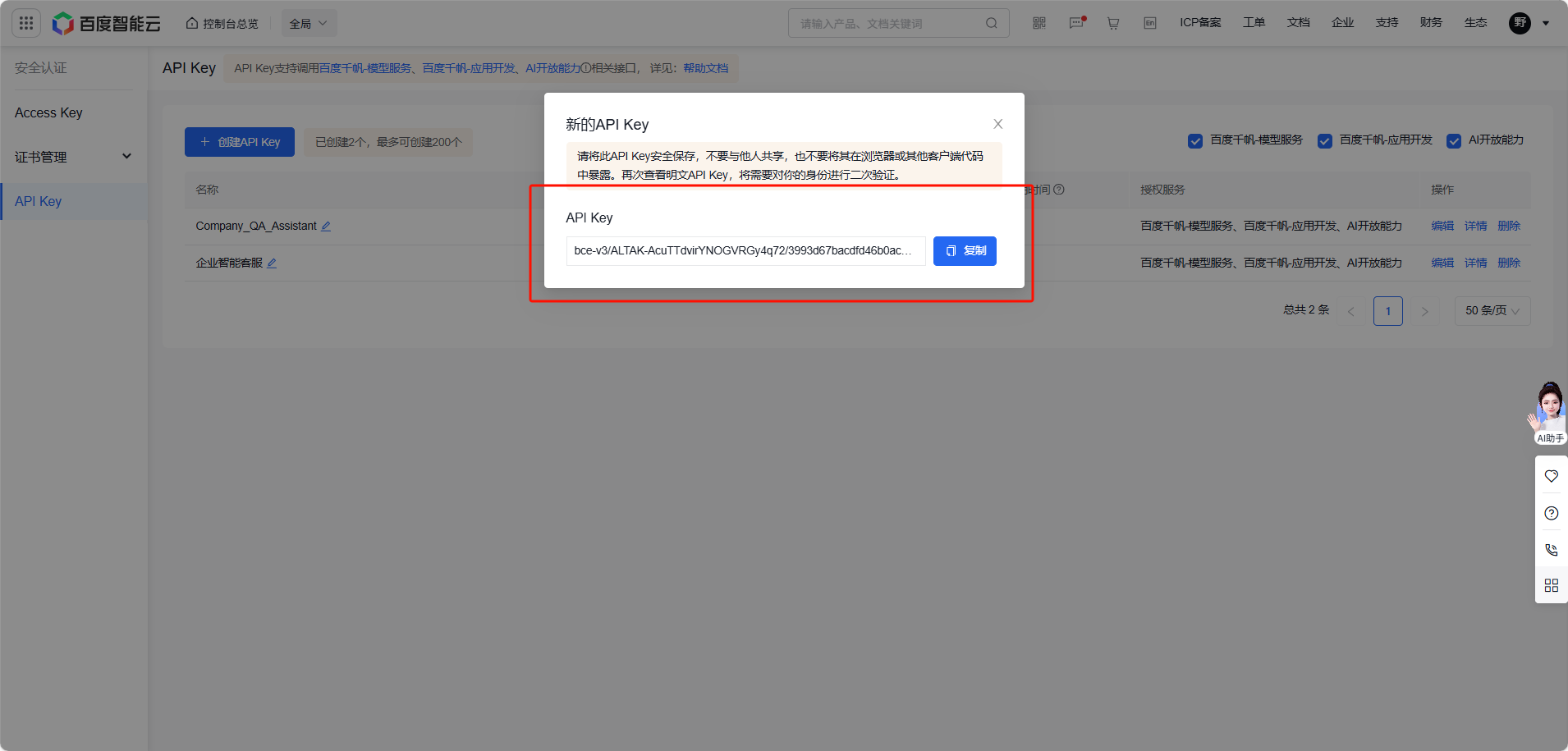The image size is (1568, 751).
Task: Uncheck the 百度千帆-模型服务 checkbox
Action: [1195, 140]
